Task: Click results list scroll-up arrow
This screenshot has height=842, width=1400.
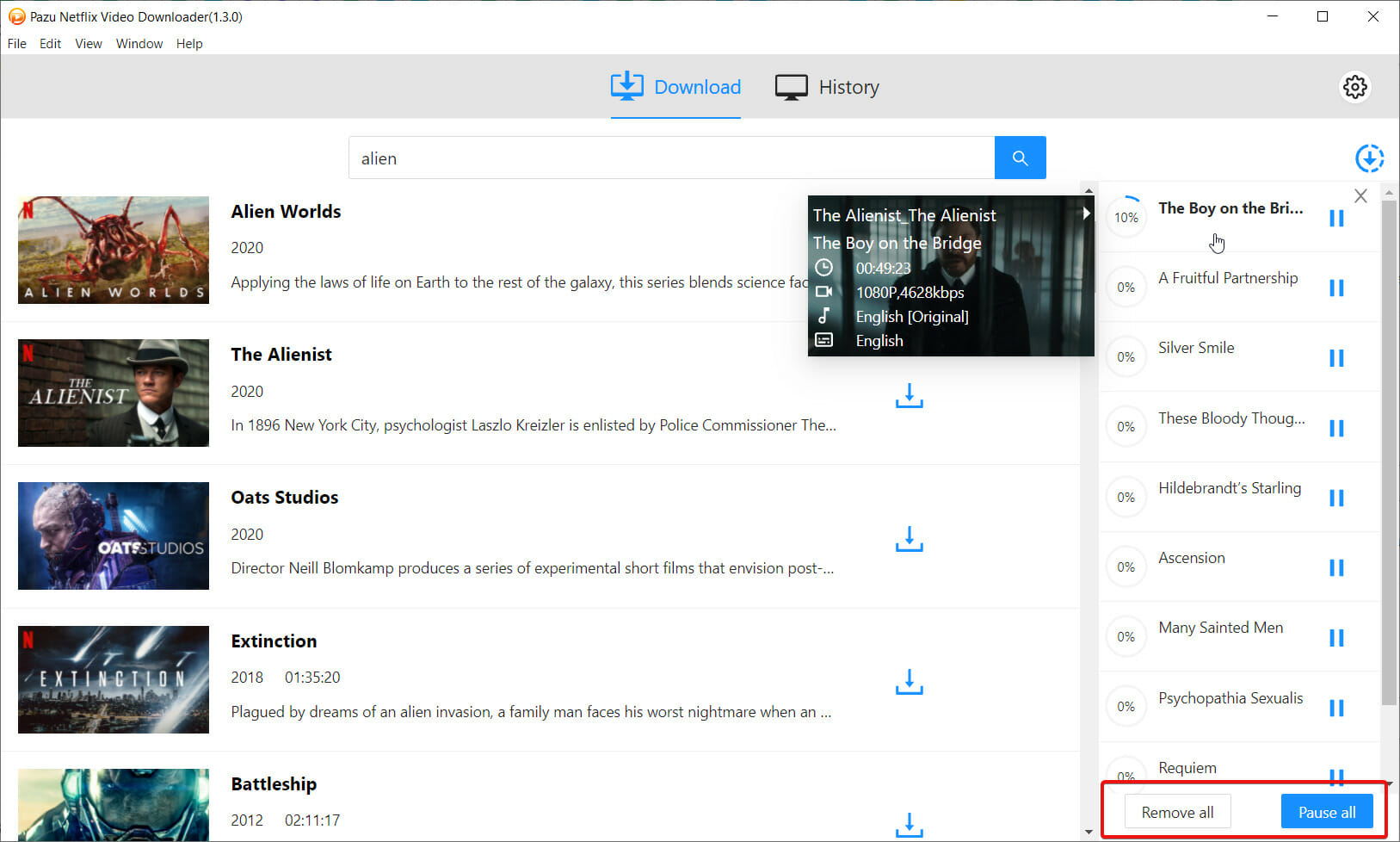Action: (x=1089, y=190)
